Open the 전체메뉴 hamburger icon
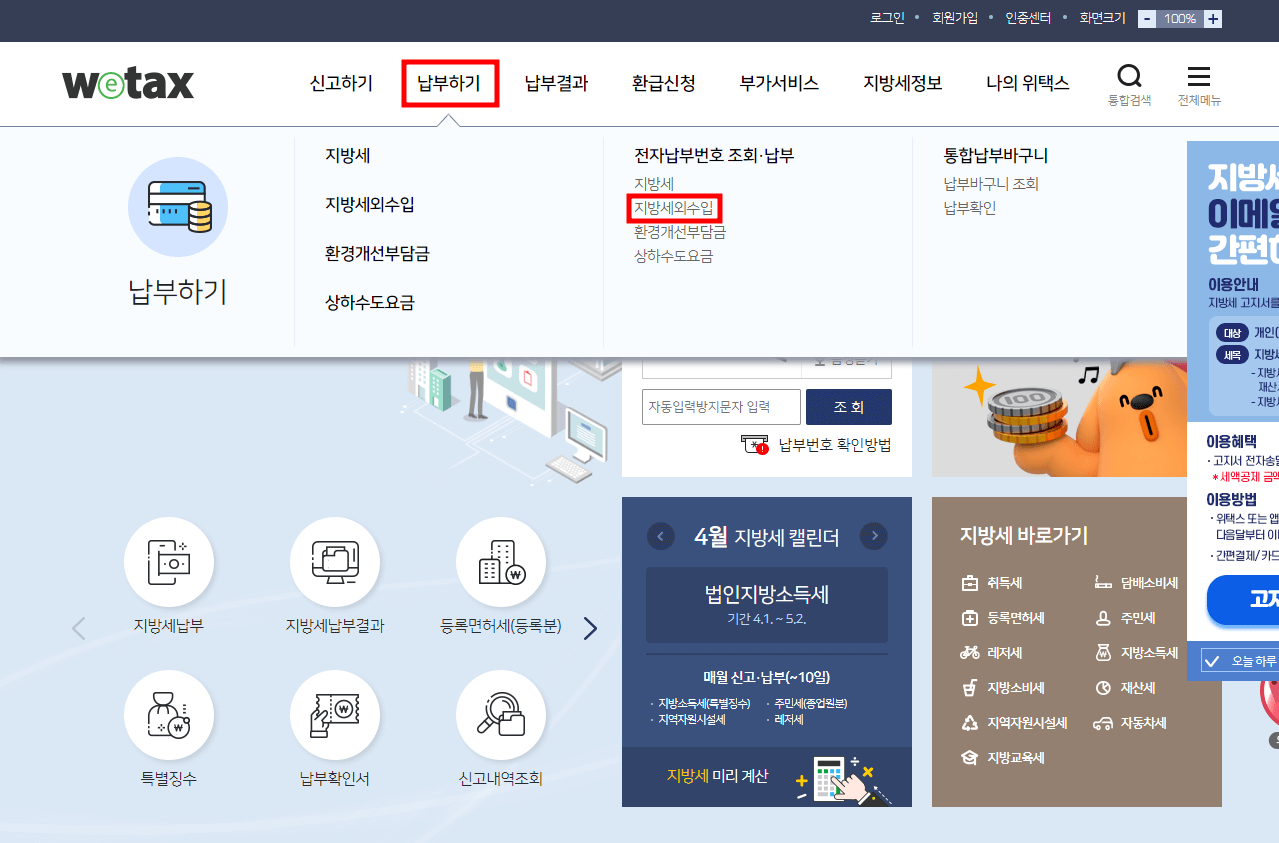Image resolution: width=1279 pixels, height=843 pixels. (1199, 75)
